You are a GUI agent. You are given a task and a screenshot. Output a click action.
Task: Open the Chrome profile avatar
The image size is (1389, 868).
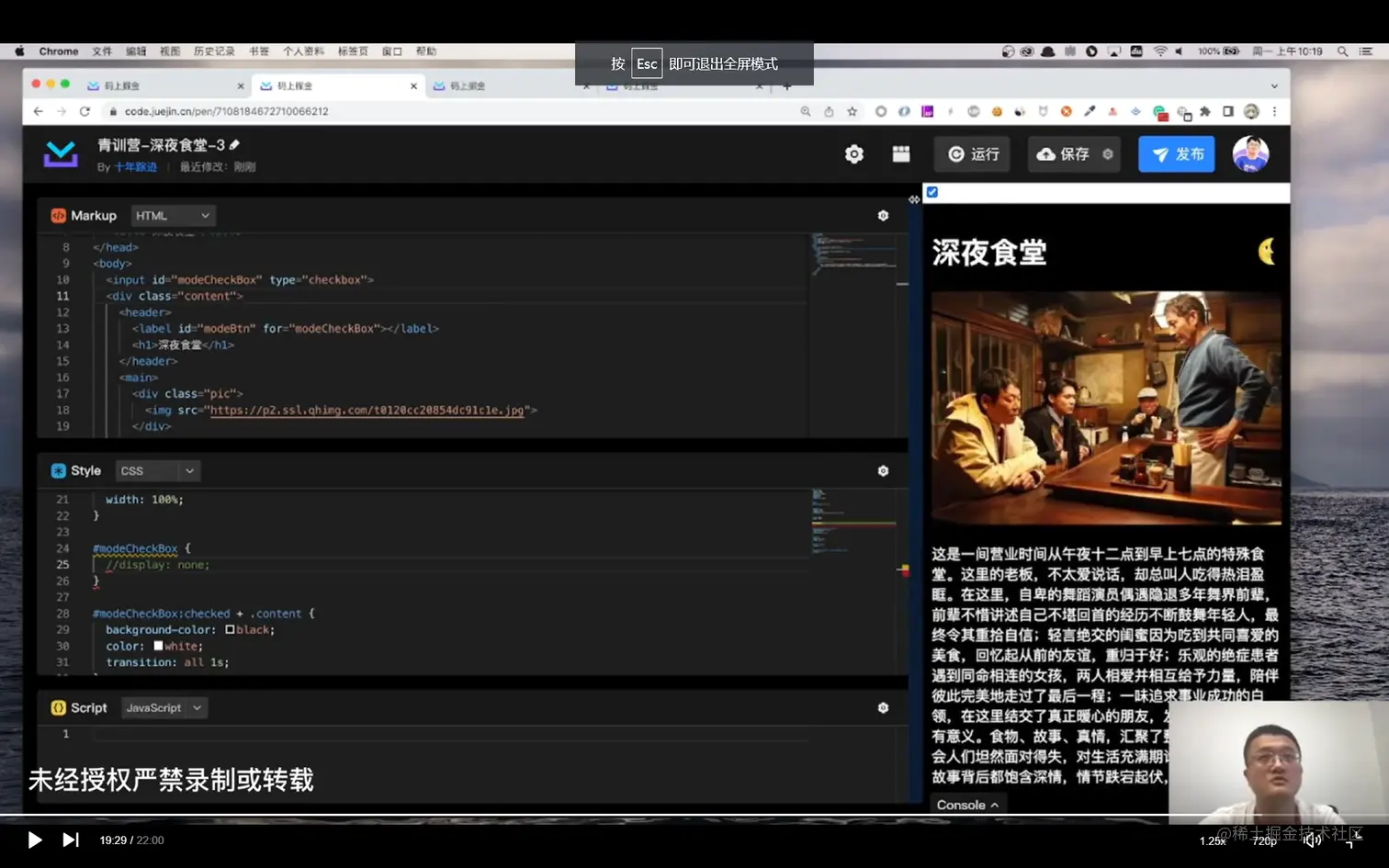[x=1251, y=111]
